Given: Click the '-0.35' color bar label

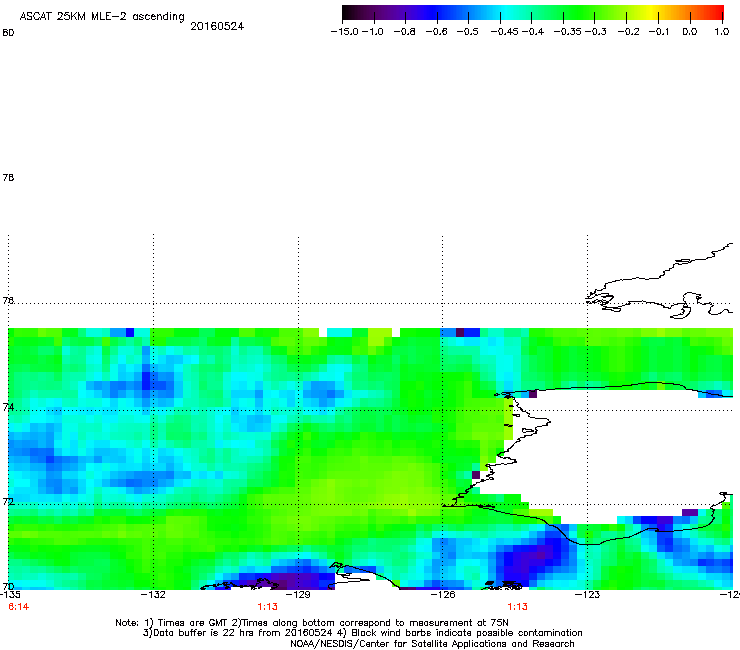Looking at the screenshot, I should [568, 32].
